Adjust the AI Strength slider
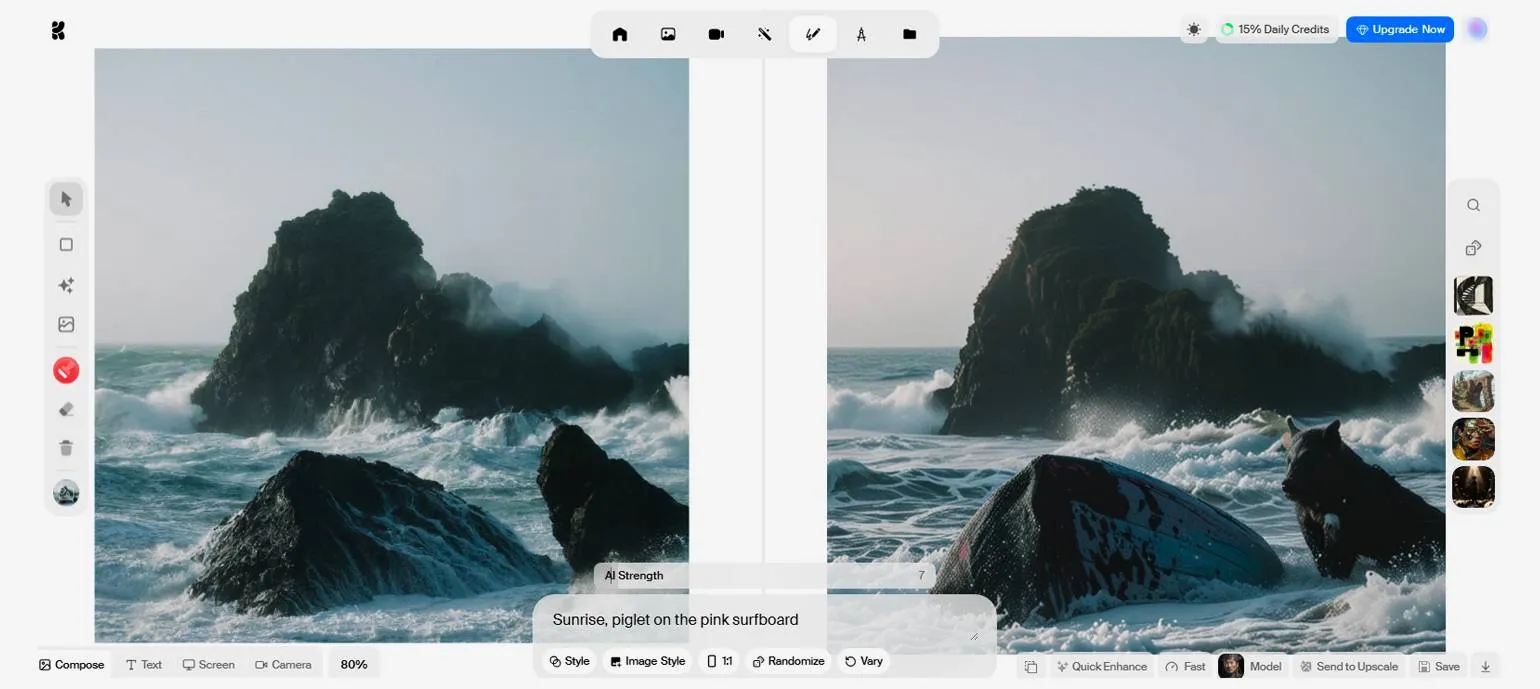Image resolution: width=1540 pixels, height=689 pixels. click(x=765, y=576)
